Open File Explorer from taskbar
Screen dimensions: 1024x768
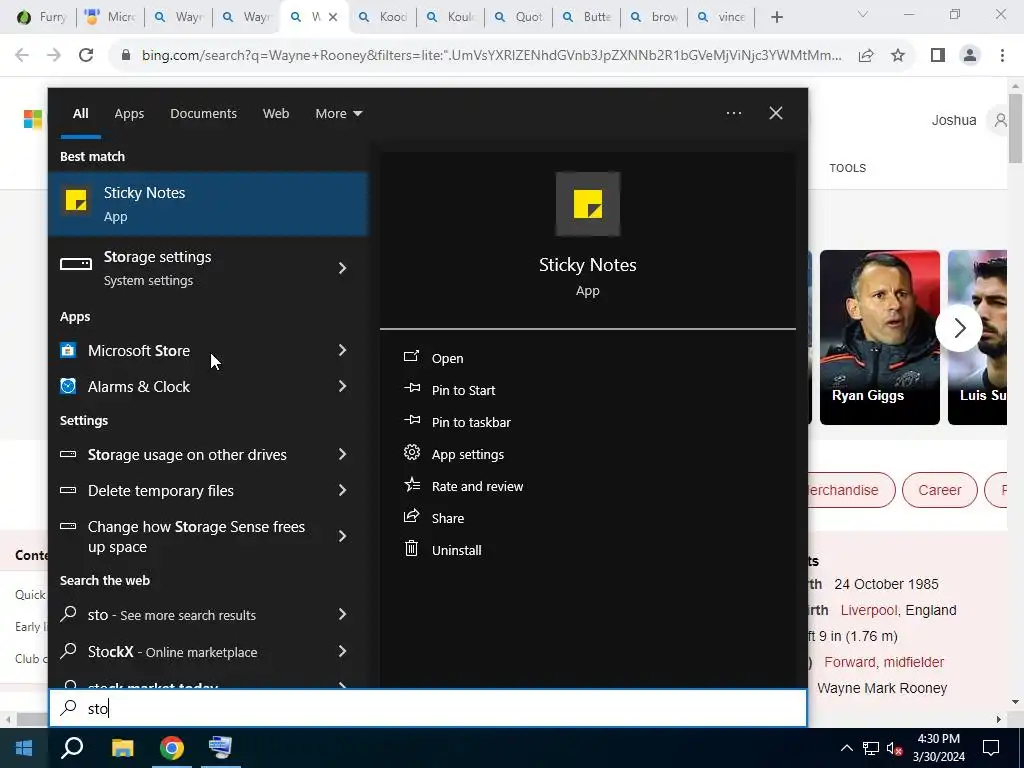pos(122,748)
